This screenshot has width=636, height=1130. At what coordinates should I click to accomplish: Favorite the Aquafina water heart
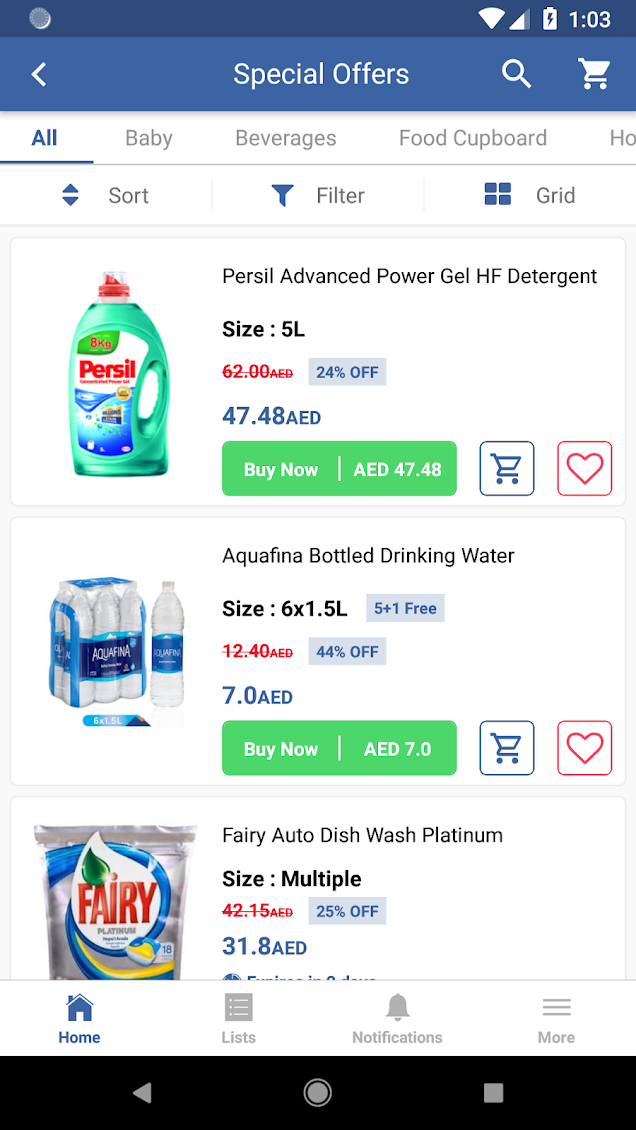pyautogui.click(x=584, y=748)
